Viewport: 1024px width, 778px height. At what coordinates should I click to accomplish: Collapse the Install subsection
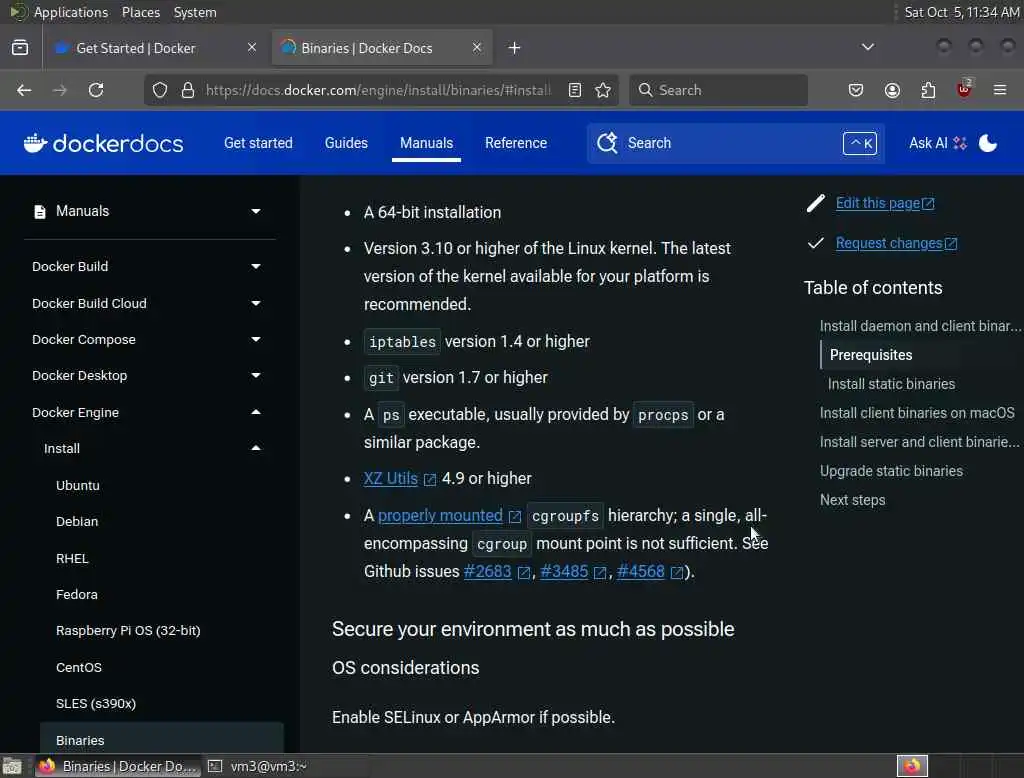pos(256,448)
